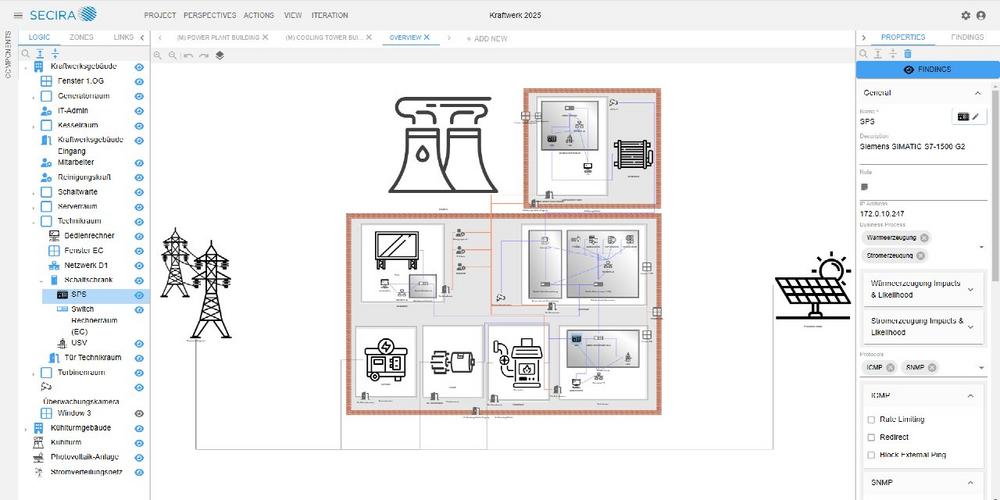The height and width of the screenshot is (500, 1000).
Task: Open the Protocols dropdown arrow
Action: (981, 368)
